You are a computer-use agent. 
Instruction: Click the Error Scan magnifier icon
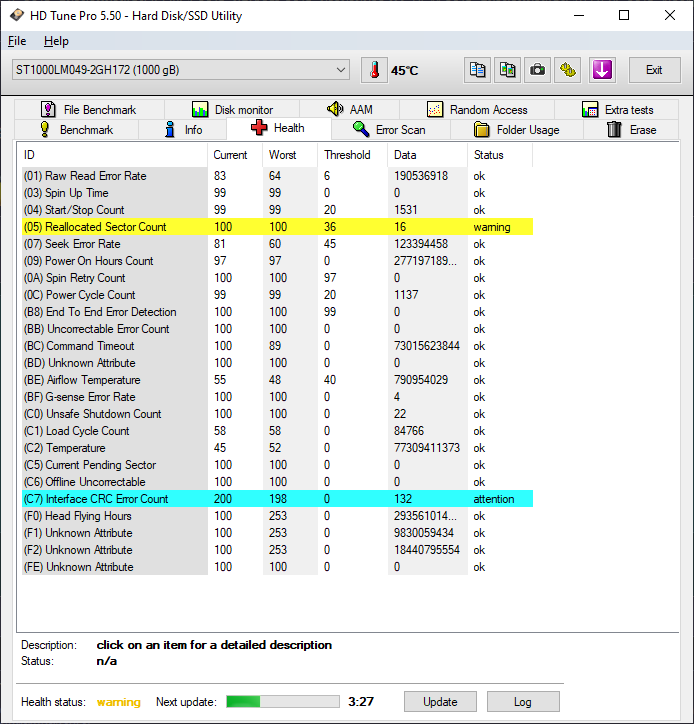coord(361,129)
